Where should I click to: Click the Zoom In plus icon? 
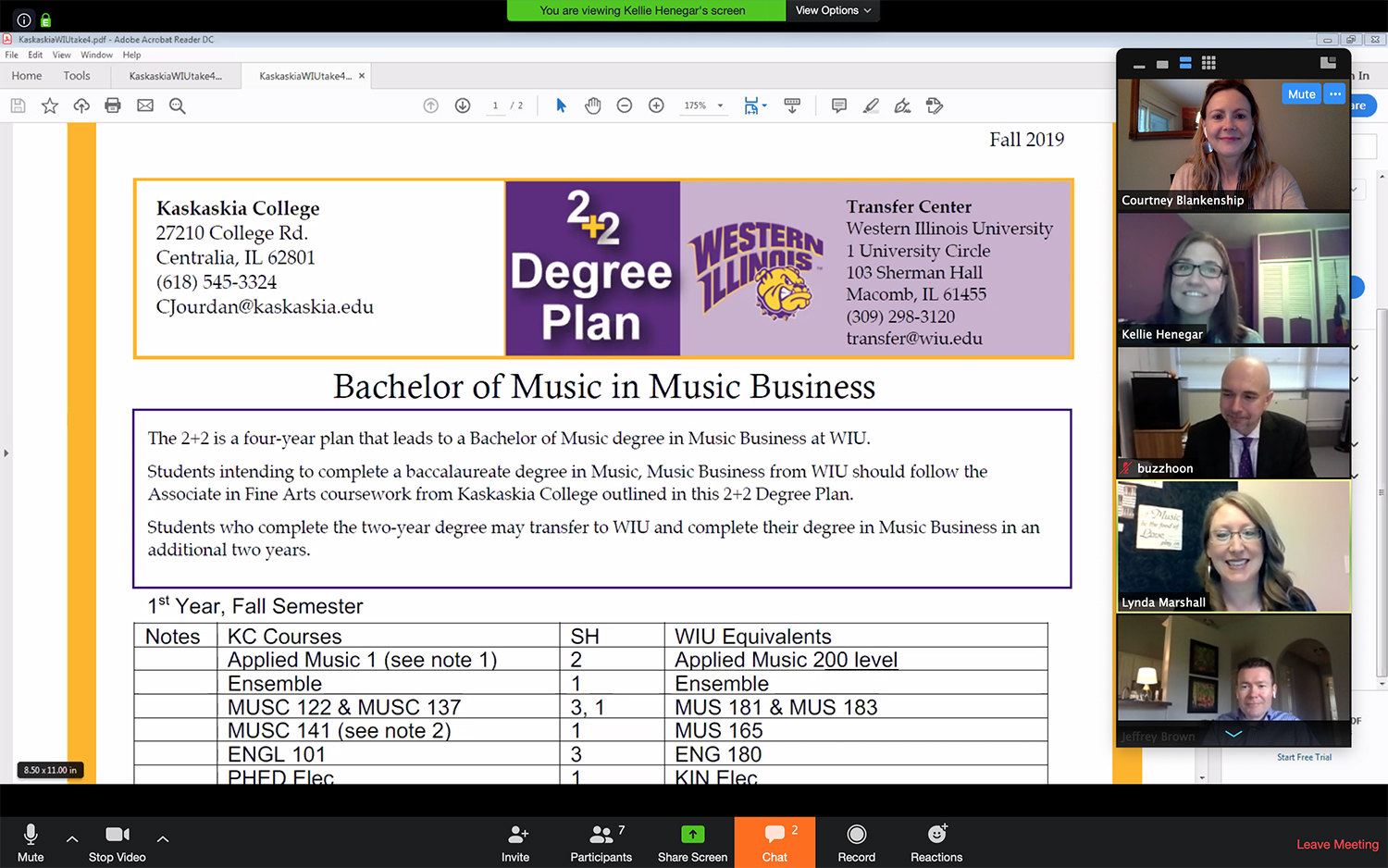point(656,105)
